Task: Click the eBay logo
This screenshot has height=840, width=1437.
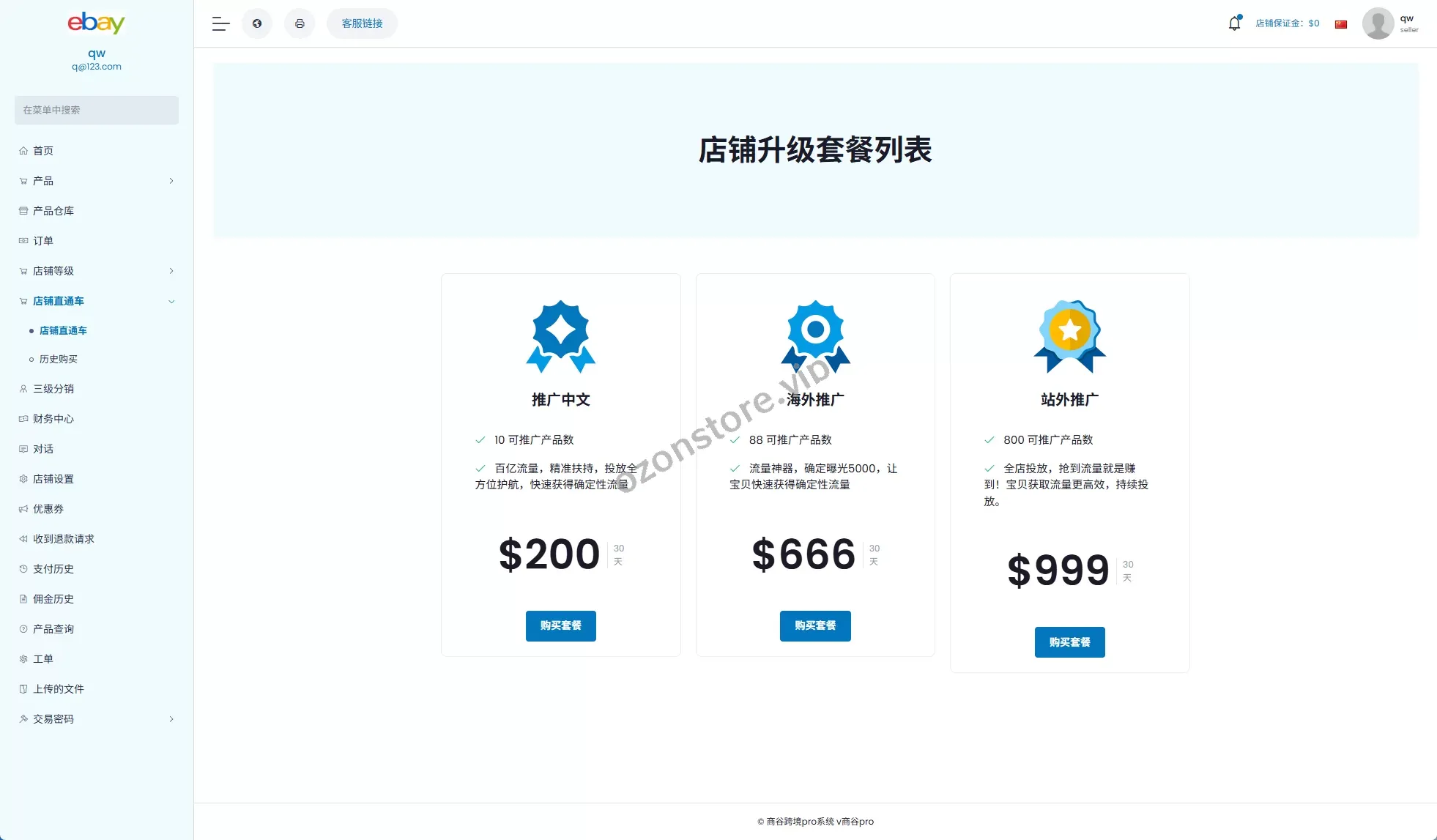Action: (96, 23)
